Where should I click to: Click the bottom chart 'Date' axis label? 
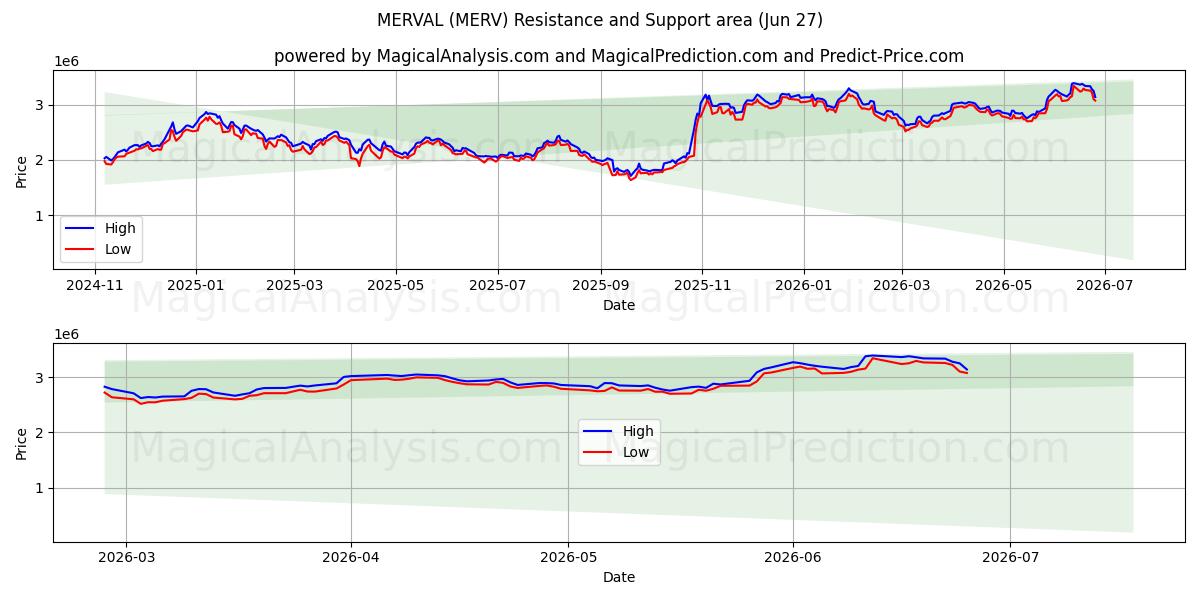click(x=619, y=577)
